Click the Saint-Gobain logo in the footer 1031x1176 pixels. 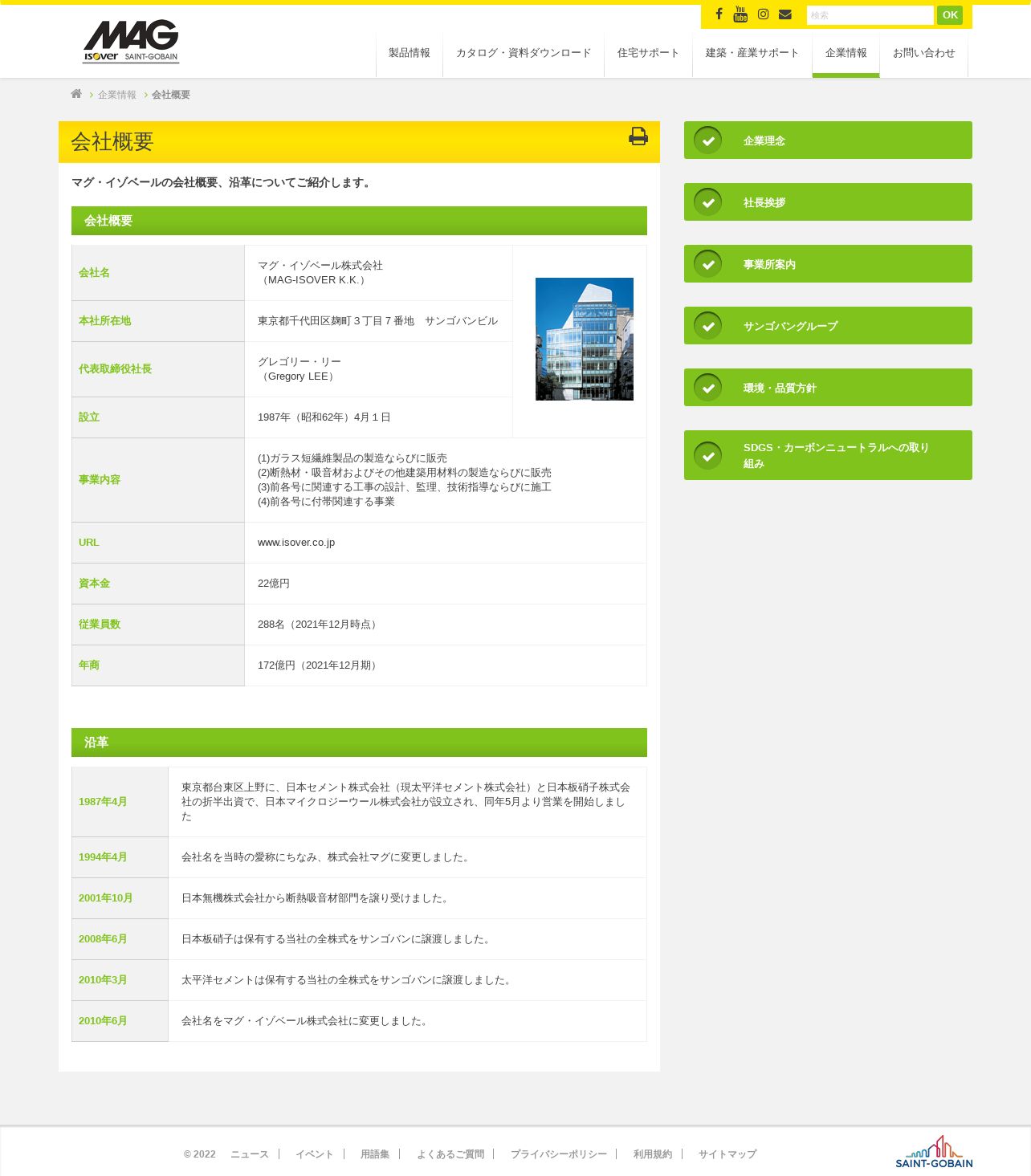[x=934, y=1152]
